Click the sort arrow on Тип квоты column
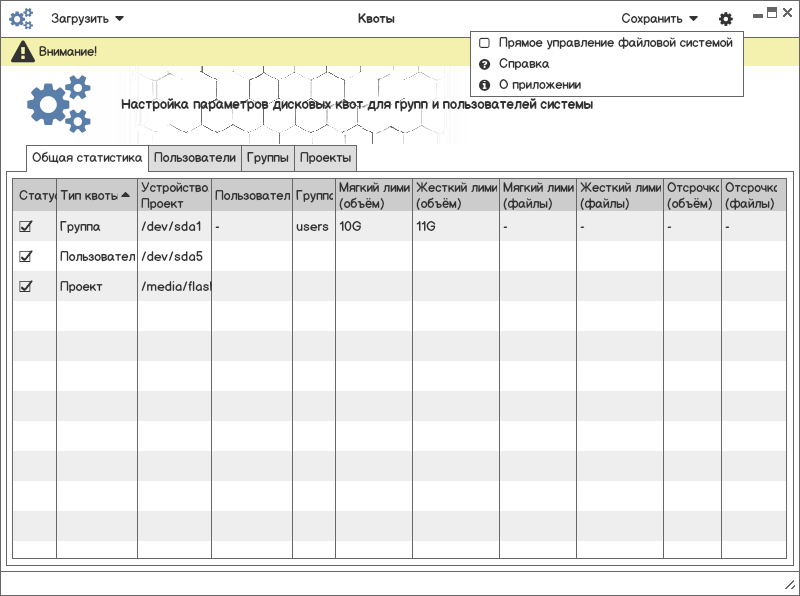 tap(126, 195)
